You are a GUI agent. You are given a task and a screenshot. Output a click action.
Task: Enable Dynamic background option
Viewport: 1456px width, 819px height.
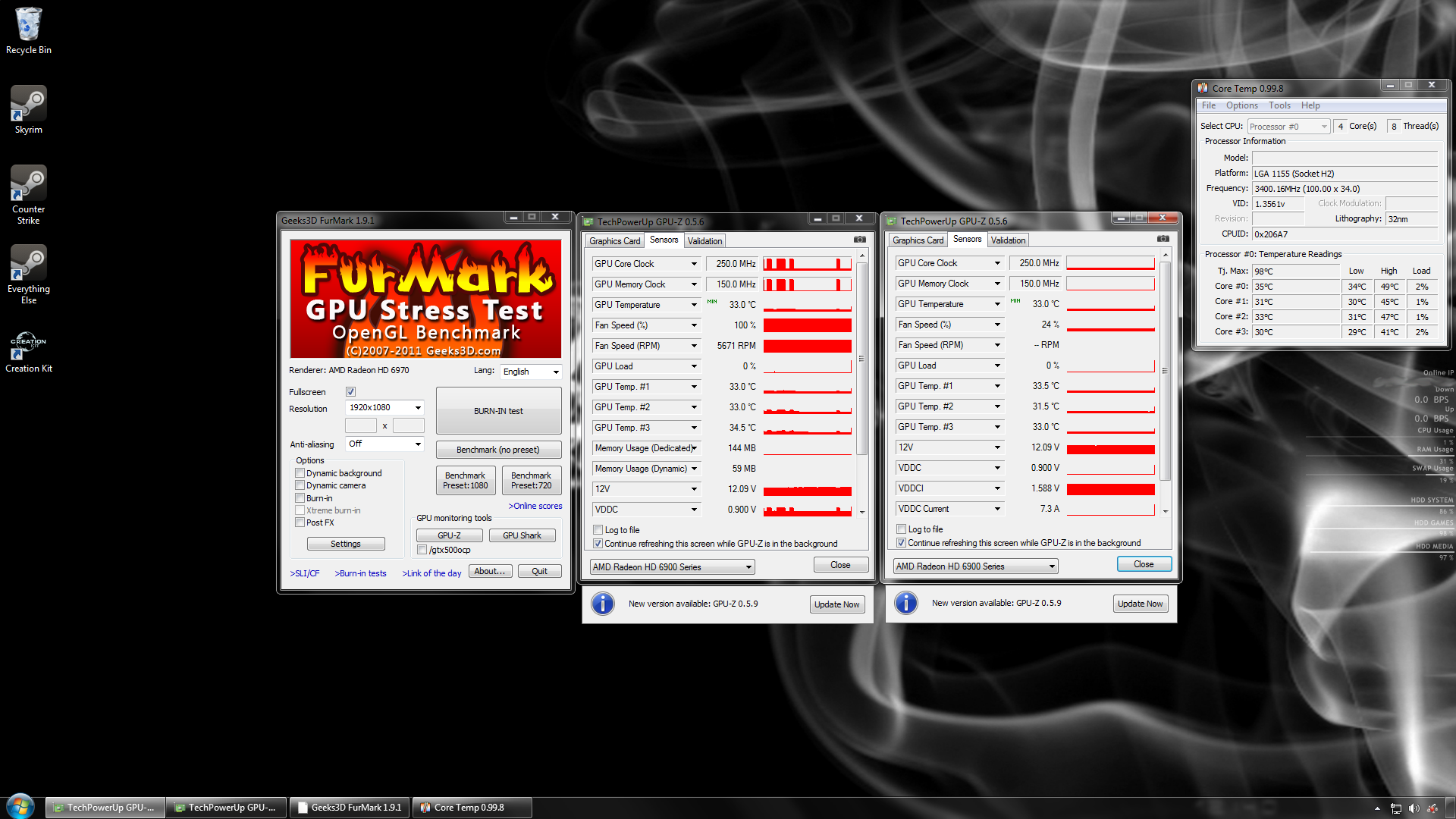300,473
